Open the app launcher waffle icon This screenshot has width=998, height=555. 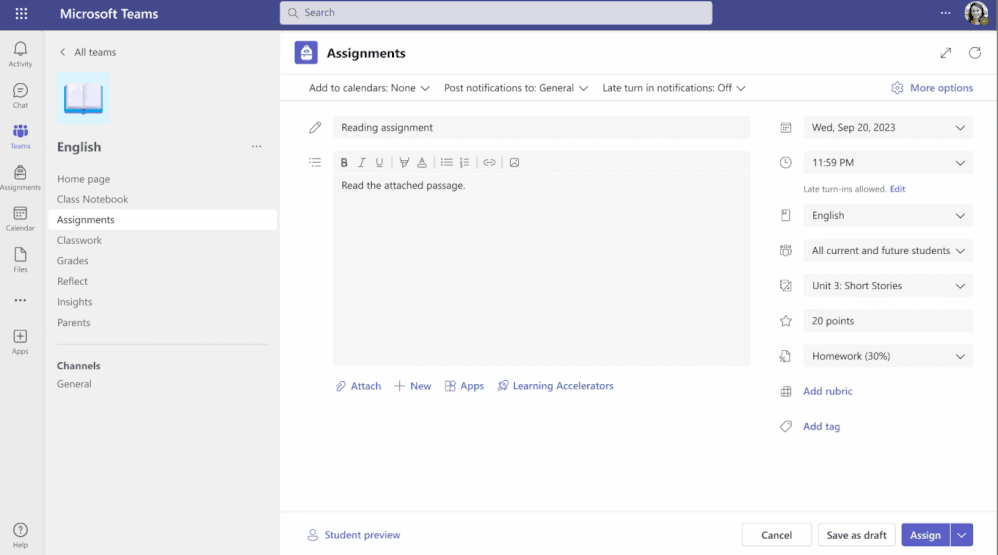(21, 13)
